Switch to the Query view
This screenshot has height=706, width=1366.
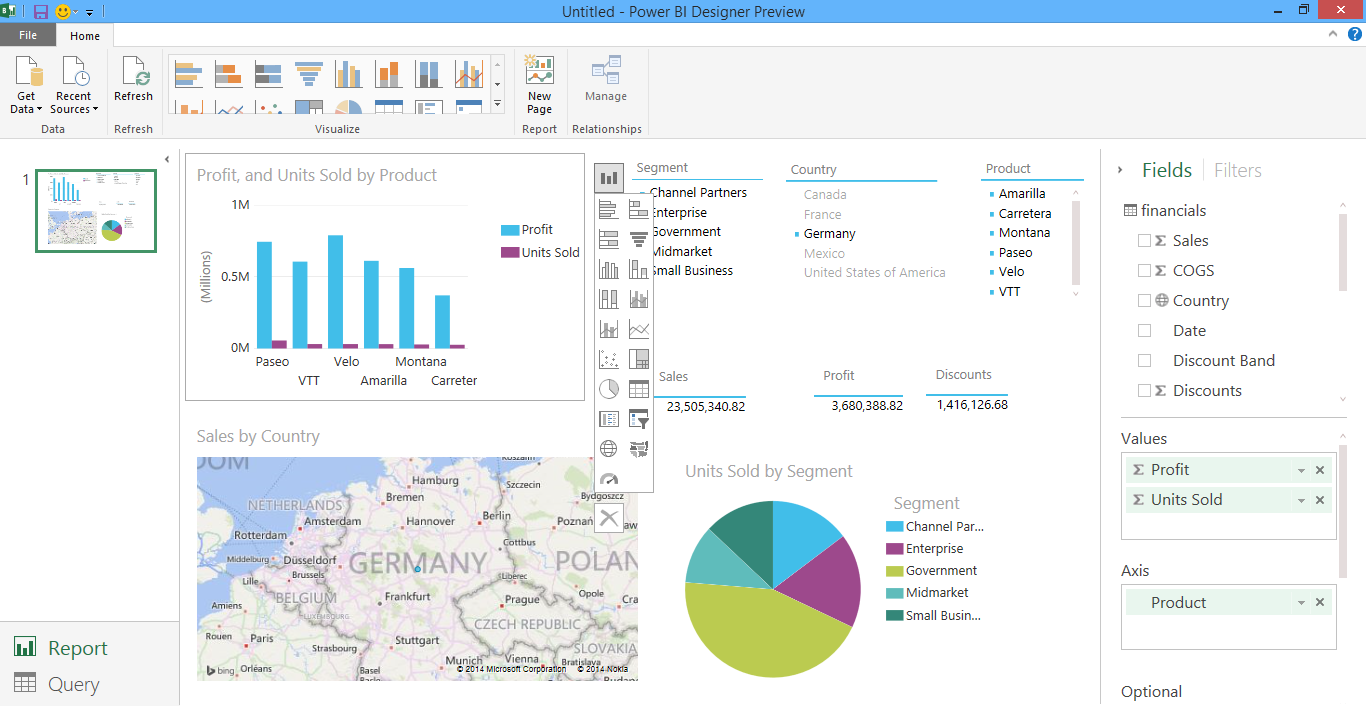click(x=73, y=684)
